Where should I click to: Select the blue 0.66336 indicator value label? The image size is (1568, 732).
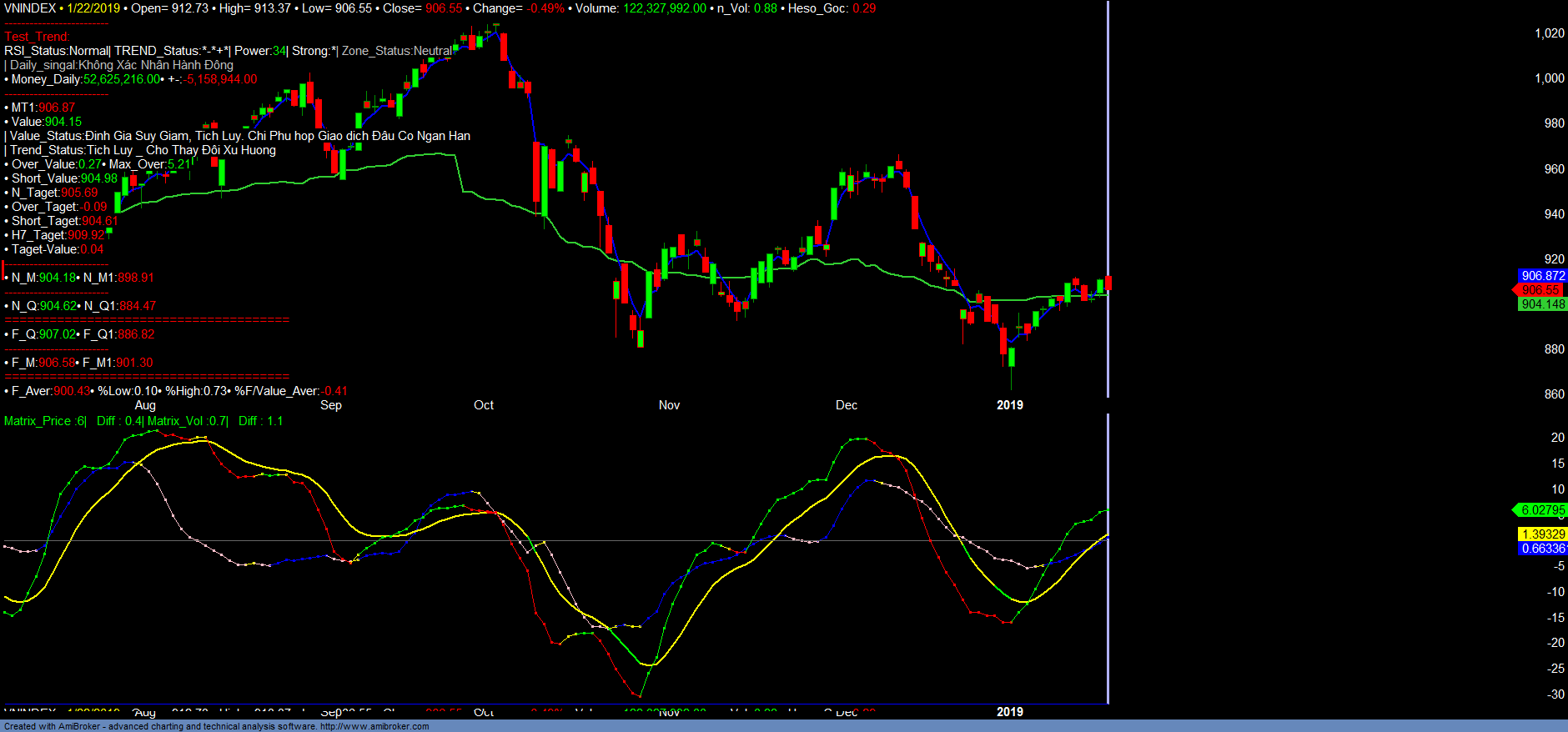pos(1542,549)
